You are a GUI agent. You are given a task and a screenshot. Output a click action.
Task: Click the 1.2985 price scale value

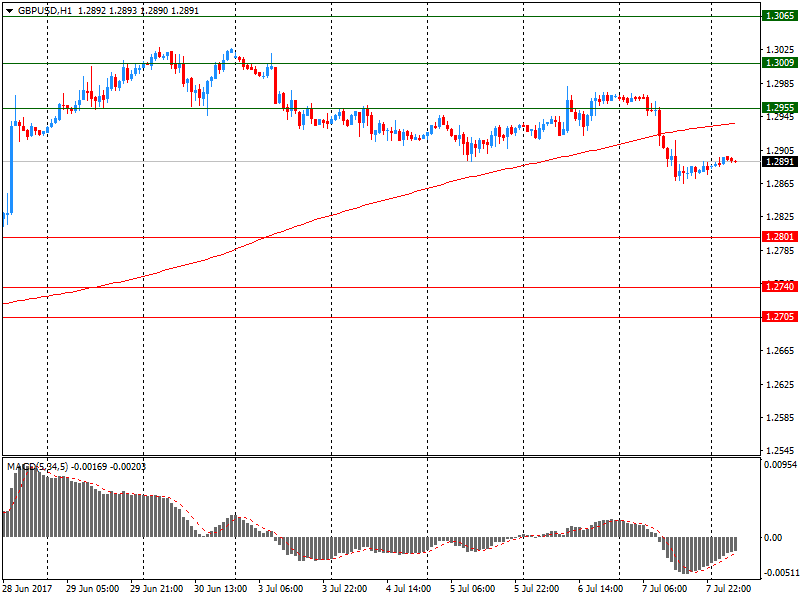(x=780, y=83)
